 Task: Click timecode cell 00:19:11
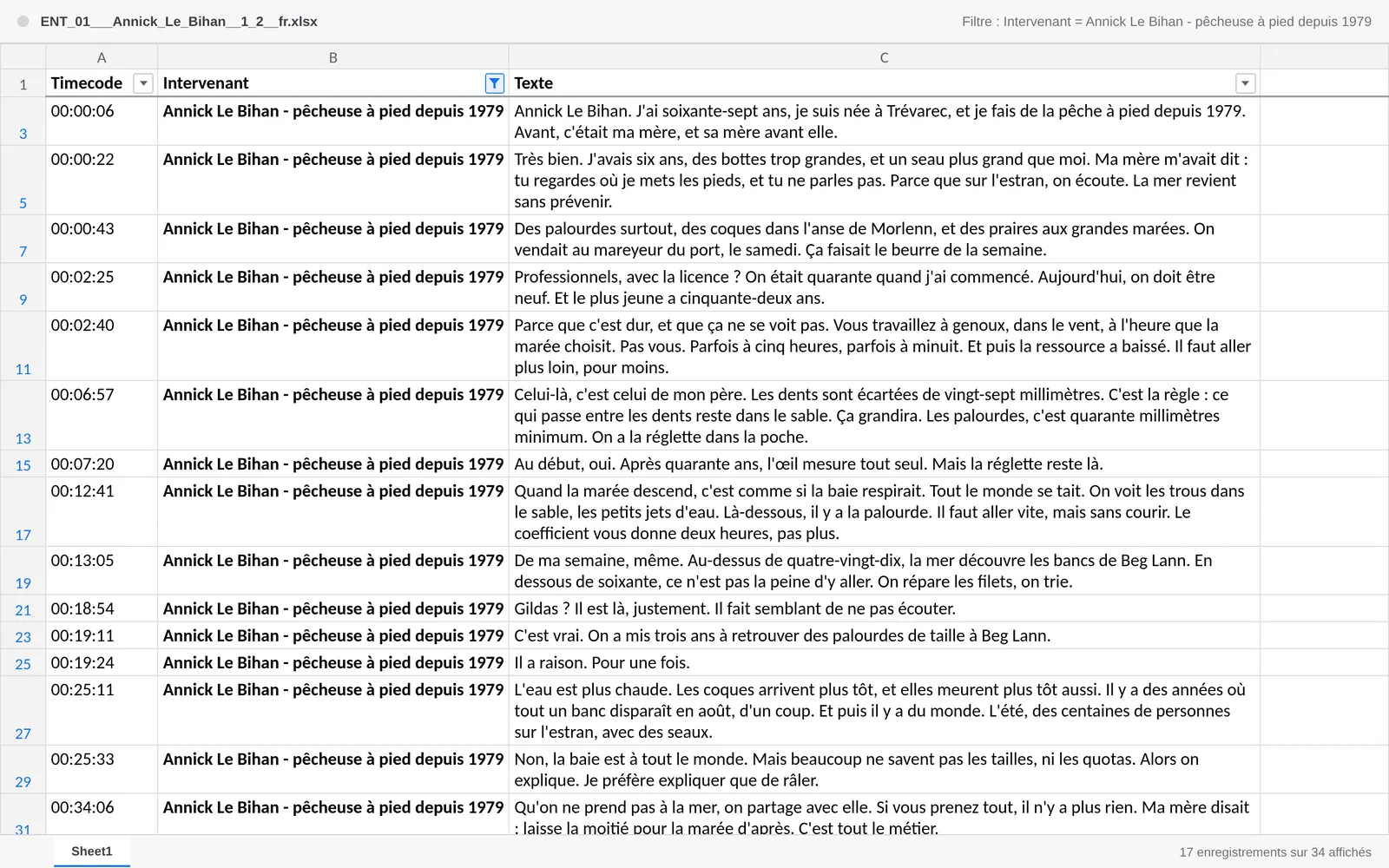coord(102,635)
